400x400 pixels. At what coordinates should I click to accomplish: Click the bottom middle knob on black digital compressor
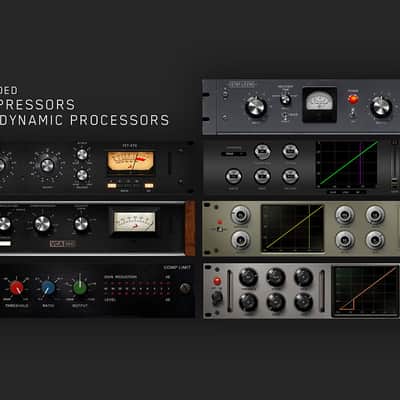click(x=262, y=176)
